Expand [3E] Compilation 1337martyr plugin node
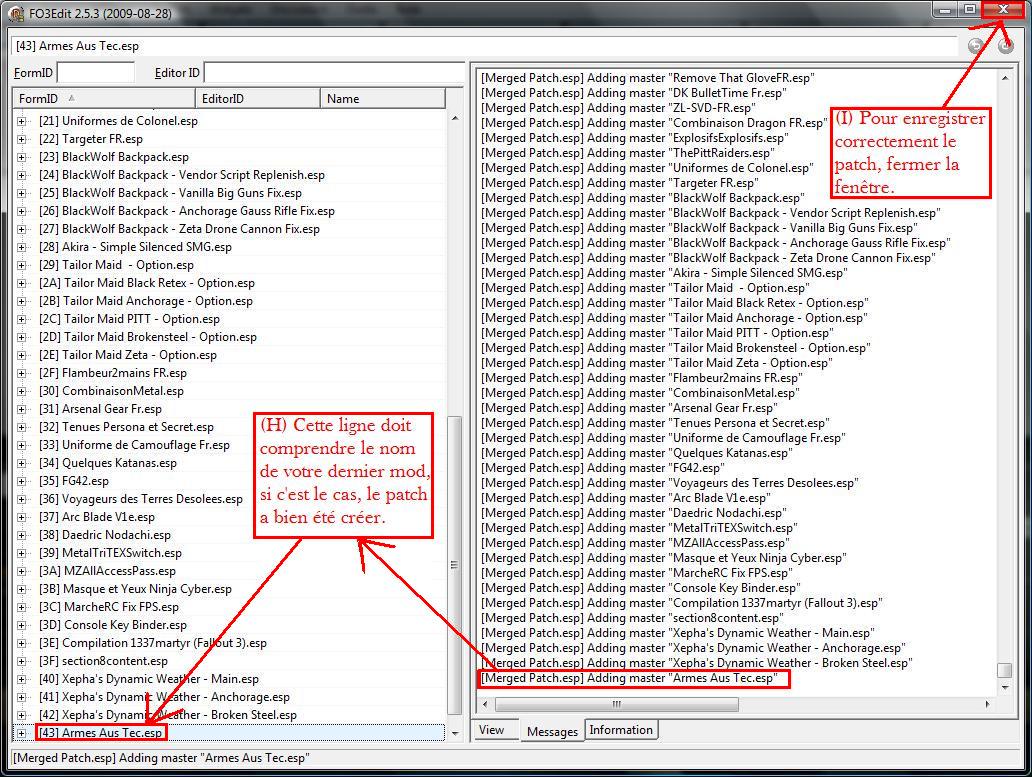 point(22,643)
